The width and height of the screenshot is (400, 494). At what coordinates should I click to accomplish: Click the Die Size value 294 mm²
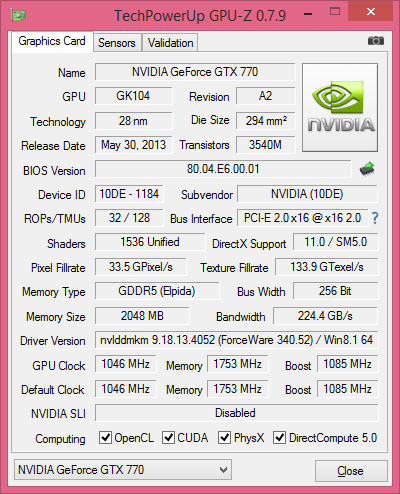pyautogui.click(x=266, y=121)
